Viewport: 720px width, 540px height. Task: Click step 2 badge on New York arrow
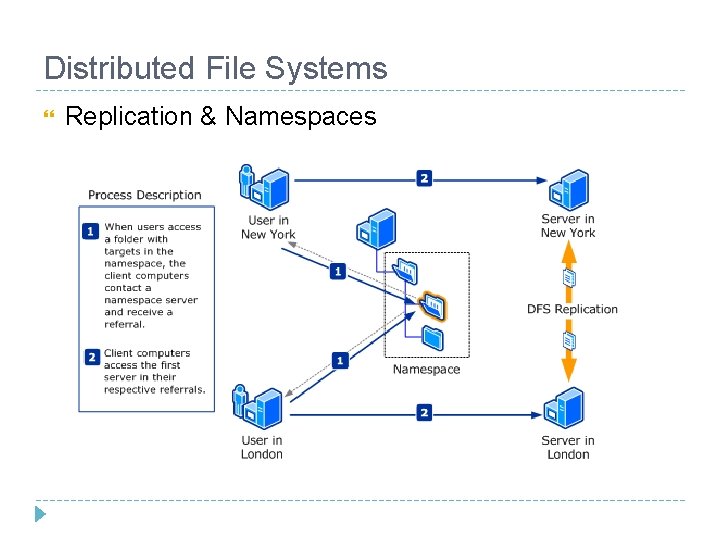coord(424,178)
